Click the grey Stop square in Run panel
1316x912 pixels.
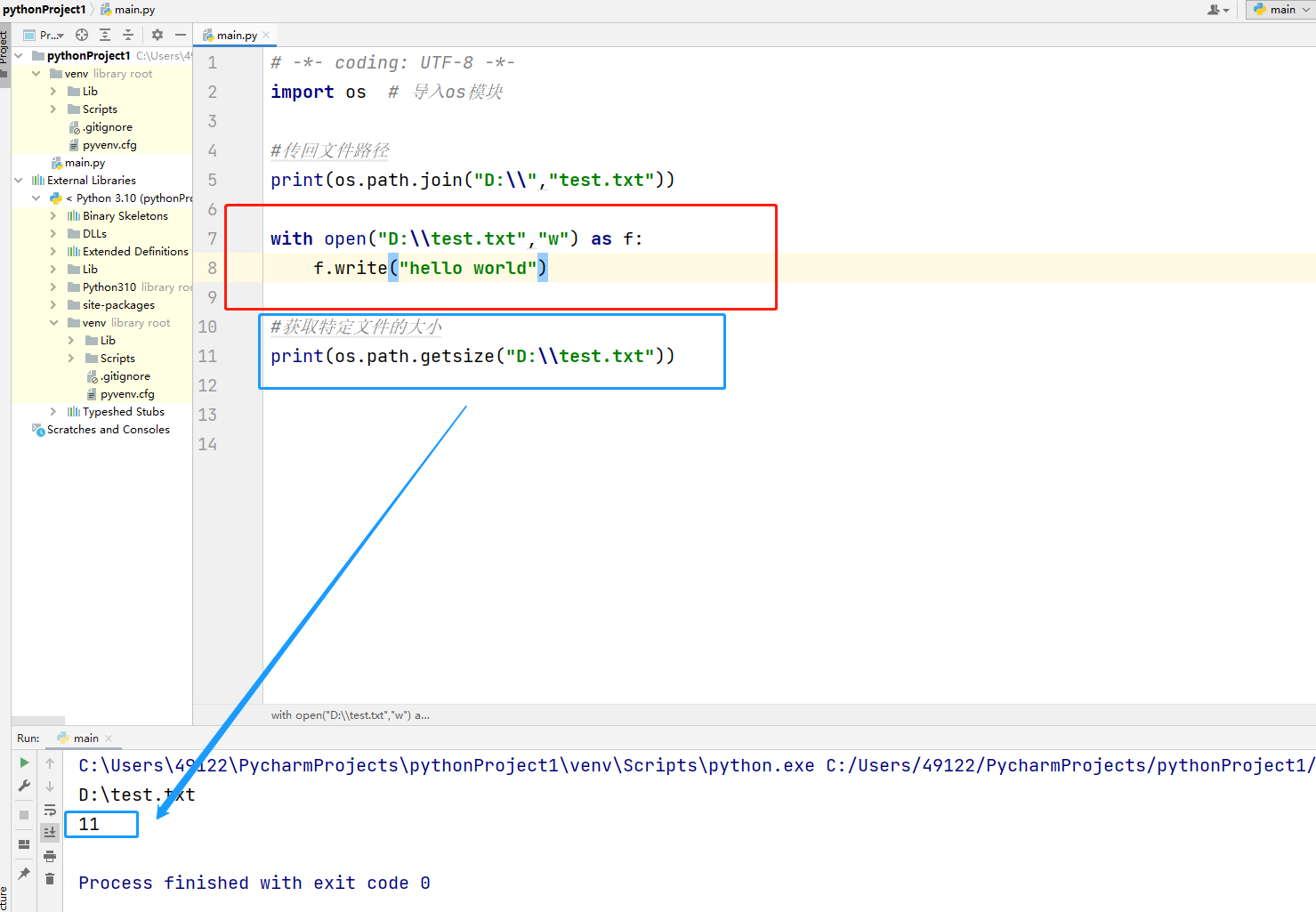(x=24, y=815)
